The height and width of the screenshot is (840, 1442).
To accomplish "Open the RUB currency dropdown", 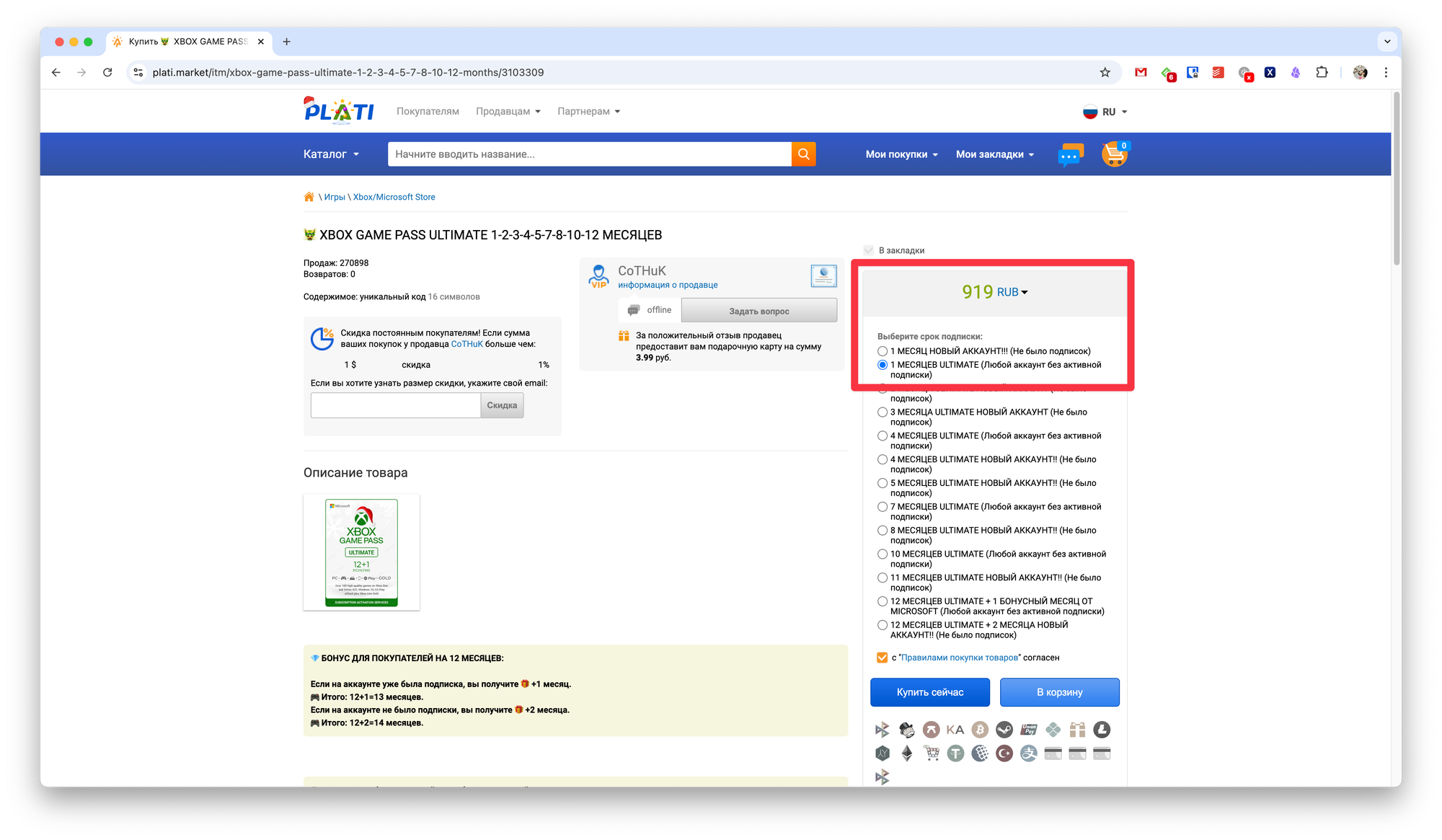I will (1012, 292).
